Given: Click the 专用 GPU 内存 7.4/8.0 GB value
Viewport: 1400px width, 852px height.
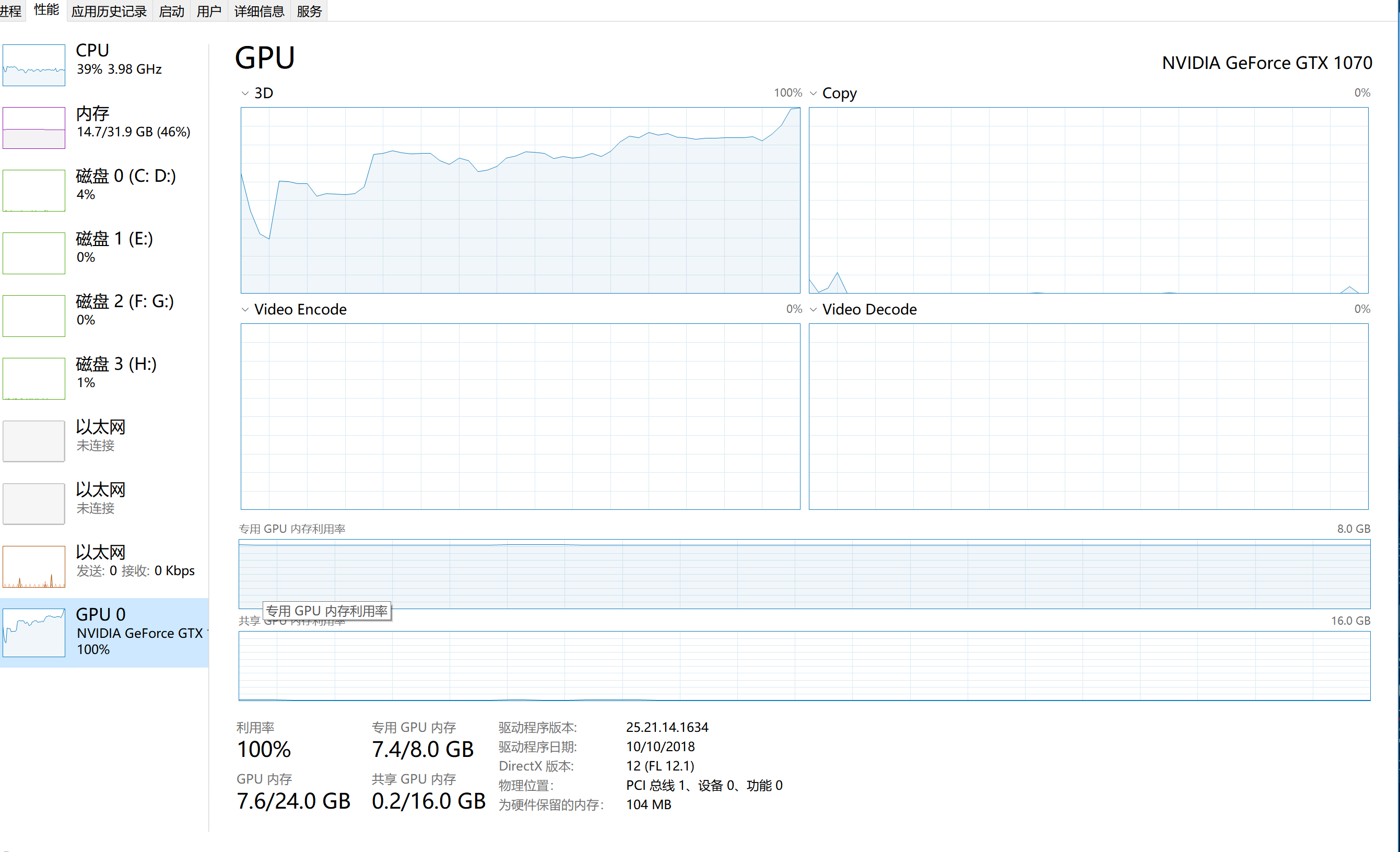Looking at the screenshot, I should click(x=423, y=749).
